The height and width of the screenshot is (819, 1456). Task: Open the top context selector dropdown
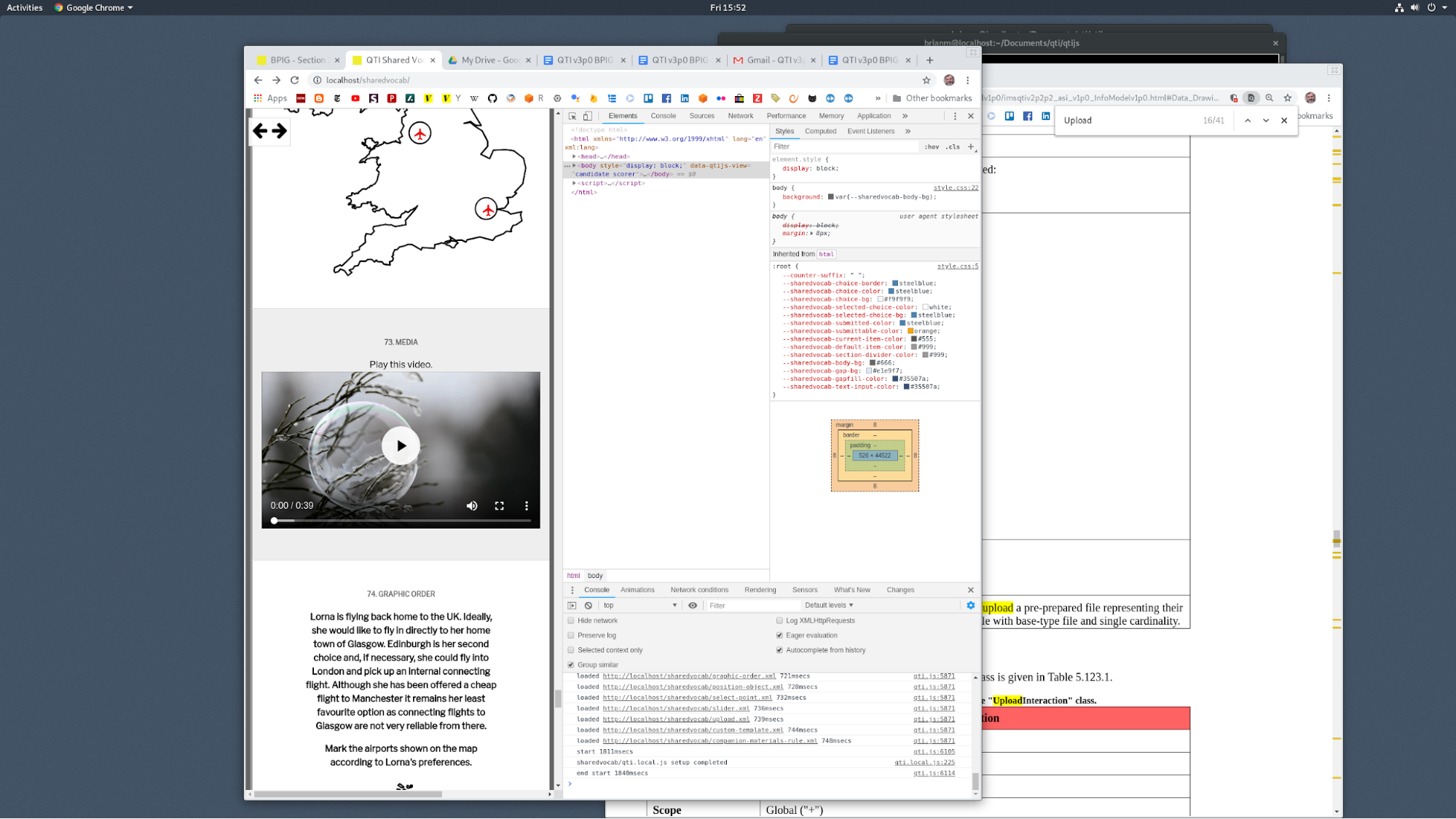pos(640,606)
